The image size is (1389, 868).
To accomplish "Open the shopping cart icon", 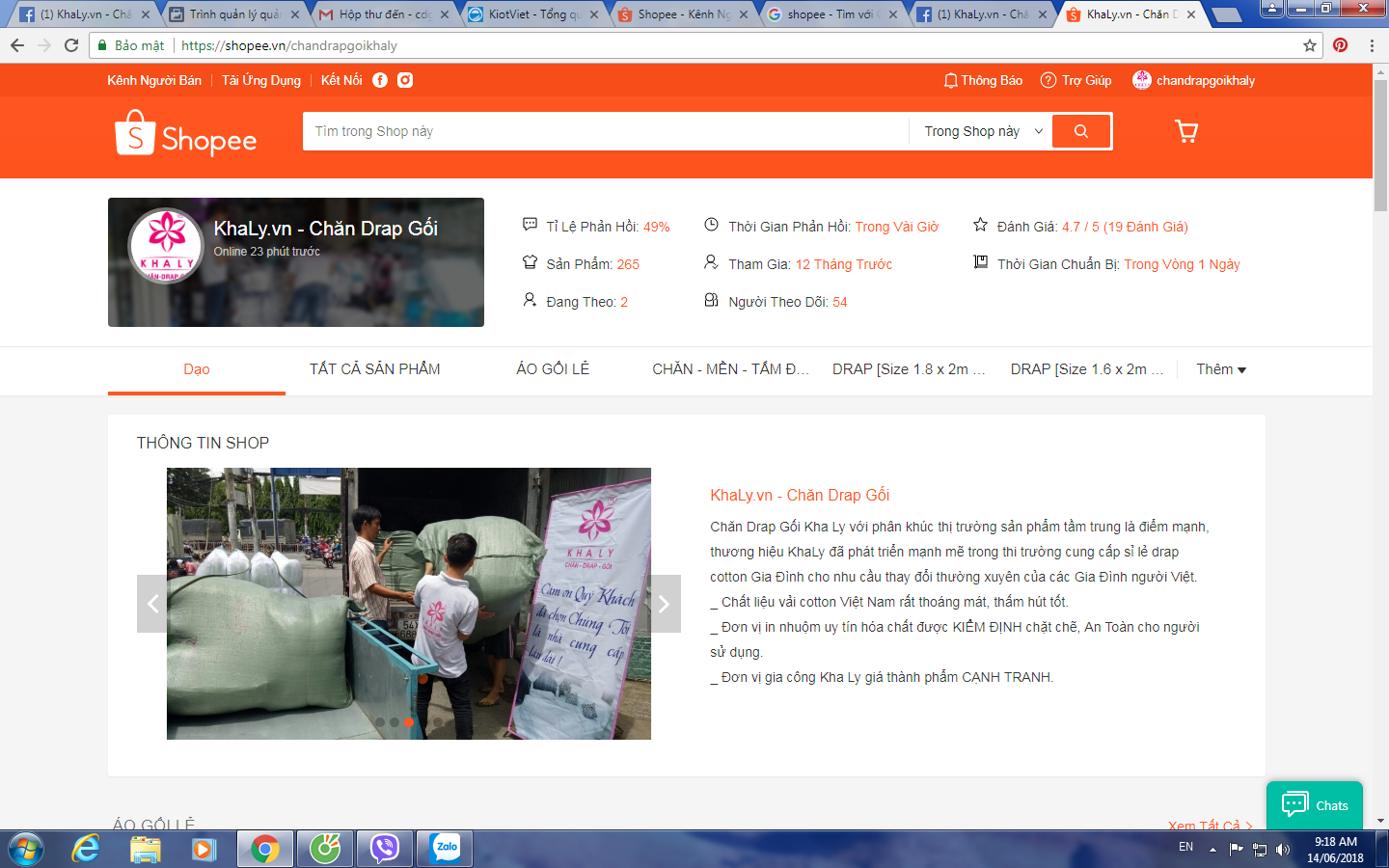I will [1186, 131].
